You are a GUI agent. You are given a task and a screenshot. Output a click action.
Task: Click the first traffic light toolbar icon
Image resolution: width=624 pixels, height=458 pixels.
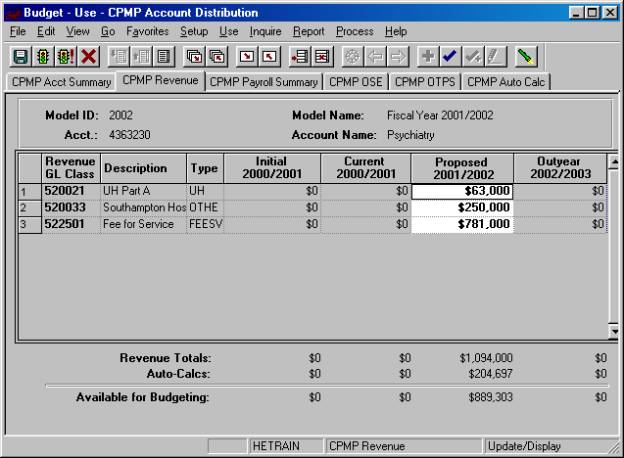42,56
